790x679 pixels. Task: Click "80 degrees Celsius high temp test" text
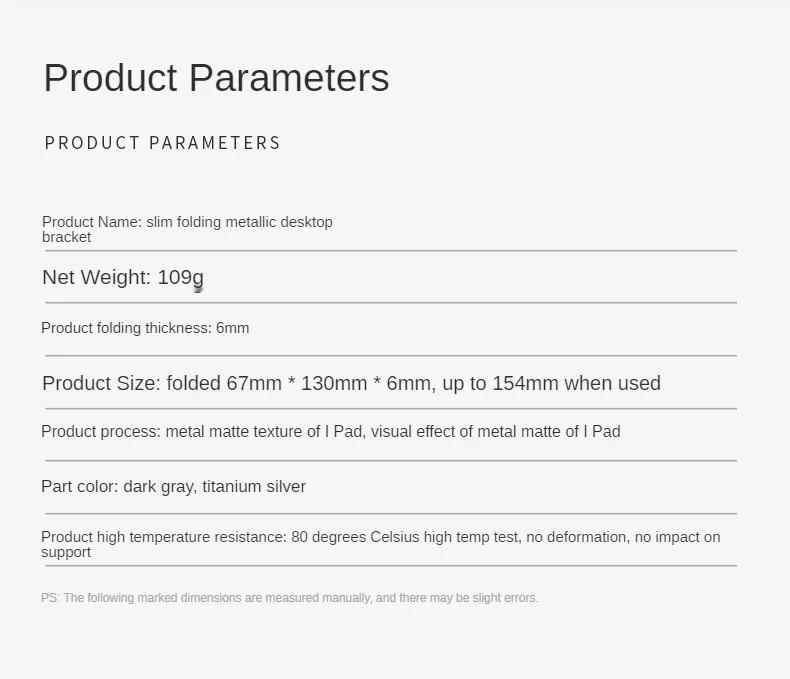[405, 537]
